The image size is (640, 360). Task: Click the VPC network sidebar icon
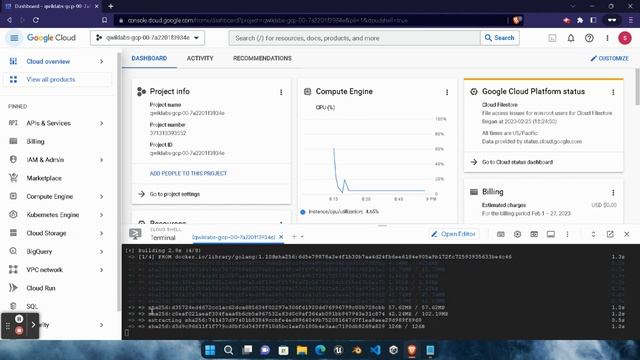tap(13, 269)
